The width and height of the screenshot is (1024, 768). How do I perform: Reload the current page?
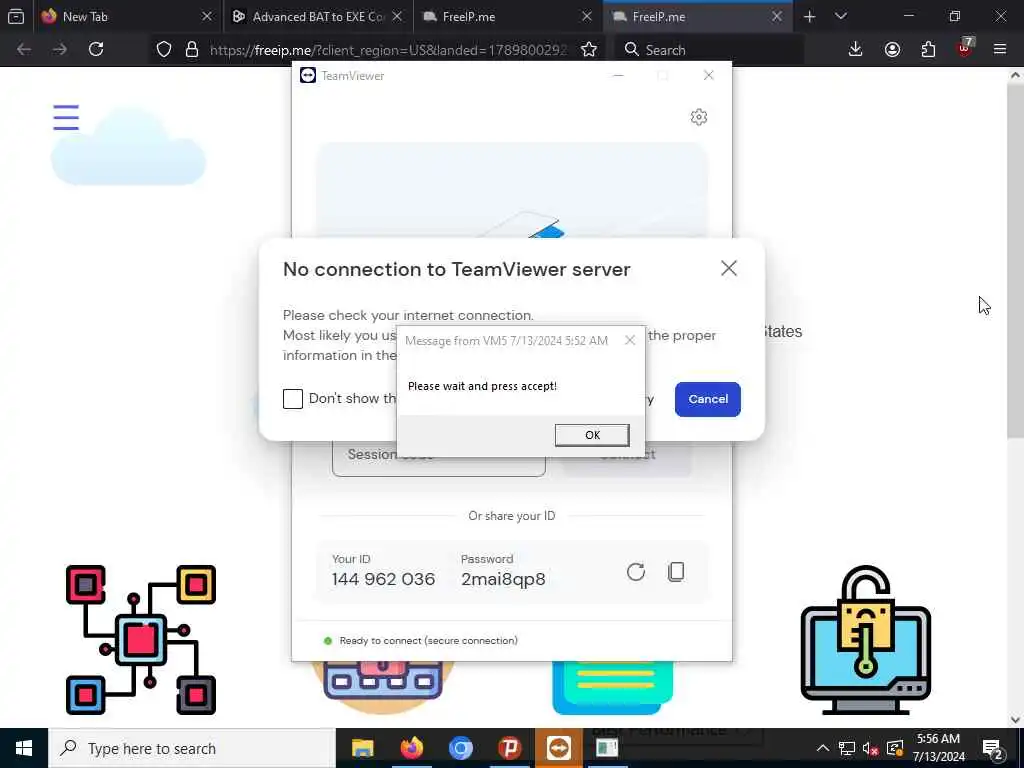pyautogui.click(x=96, y=49)
